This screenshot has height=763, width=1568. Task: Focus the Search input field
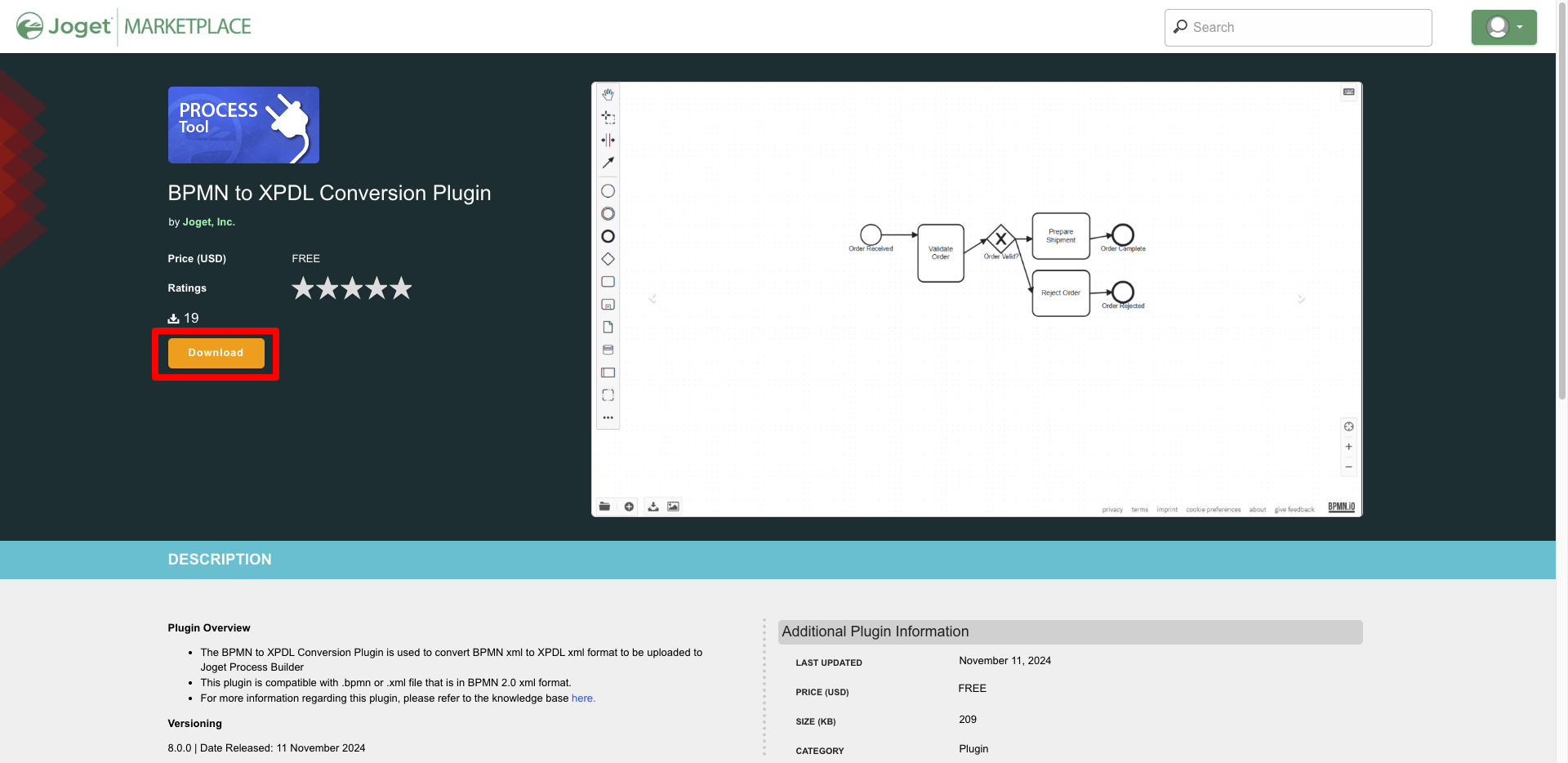tap(1298, 28)
